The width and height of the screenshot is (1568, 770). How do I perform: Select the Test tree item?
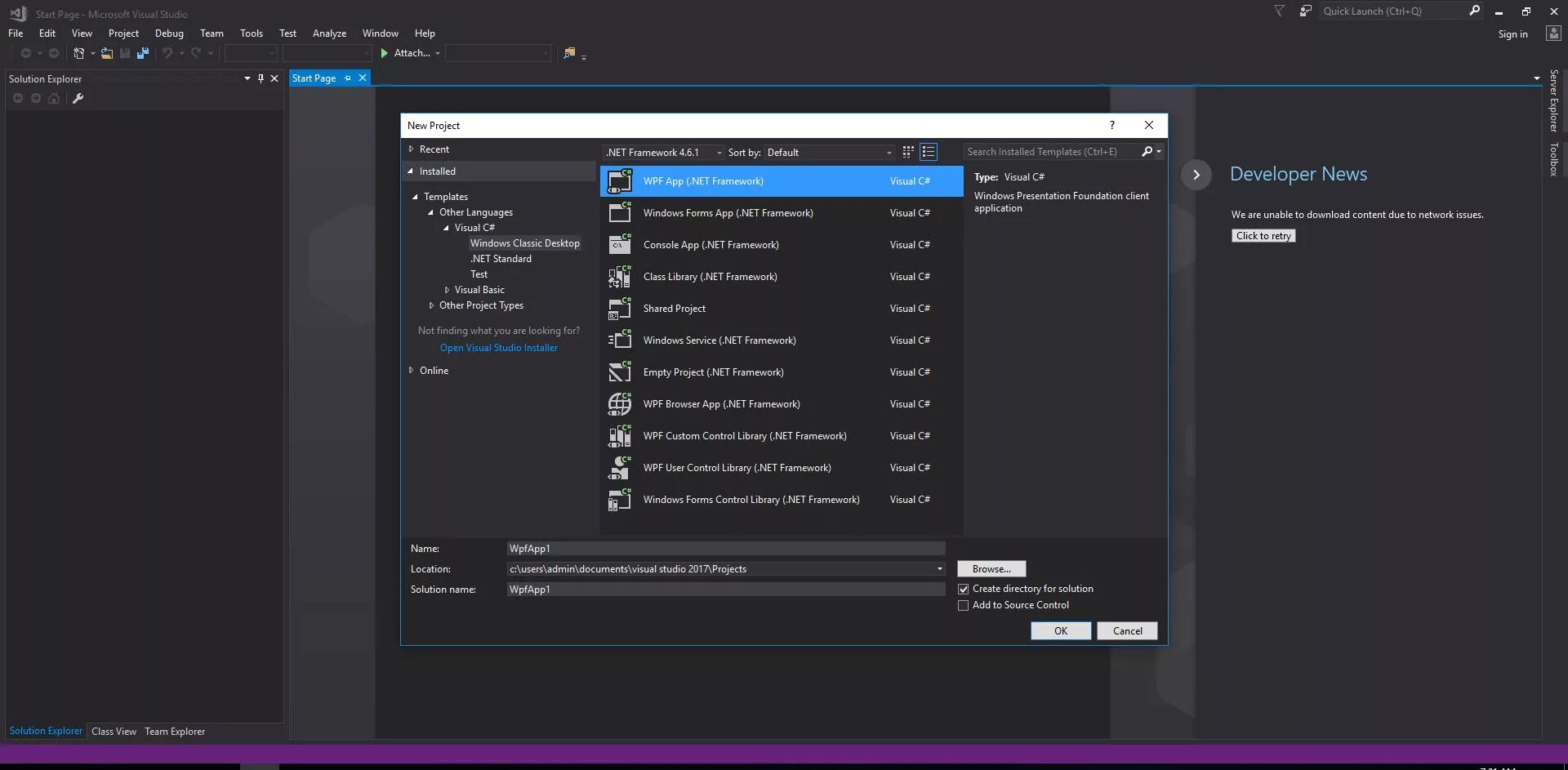point(479,274)
